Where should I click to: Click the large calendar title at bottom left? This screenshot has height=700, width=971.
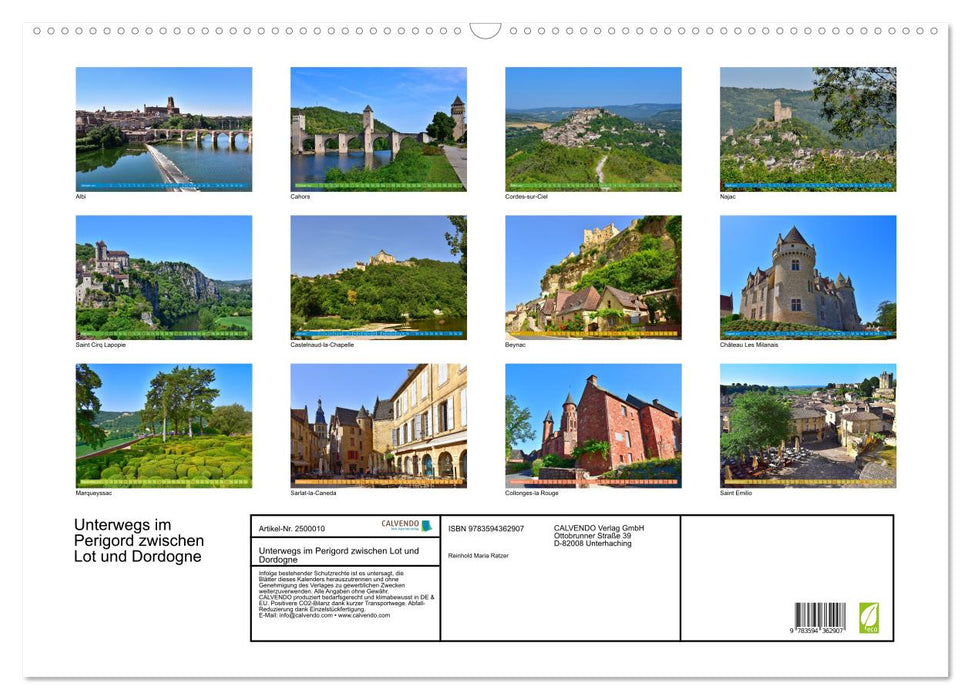point(139,540)
